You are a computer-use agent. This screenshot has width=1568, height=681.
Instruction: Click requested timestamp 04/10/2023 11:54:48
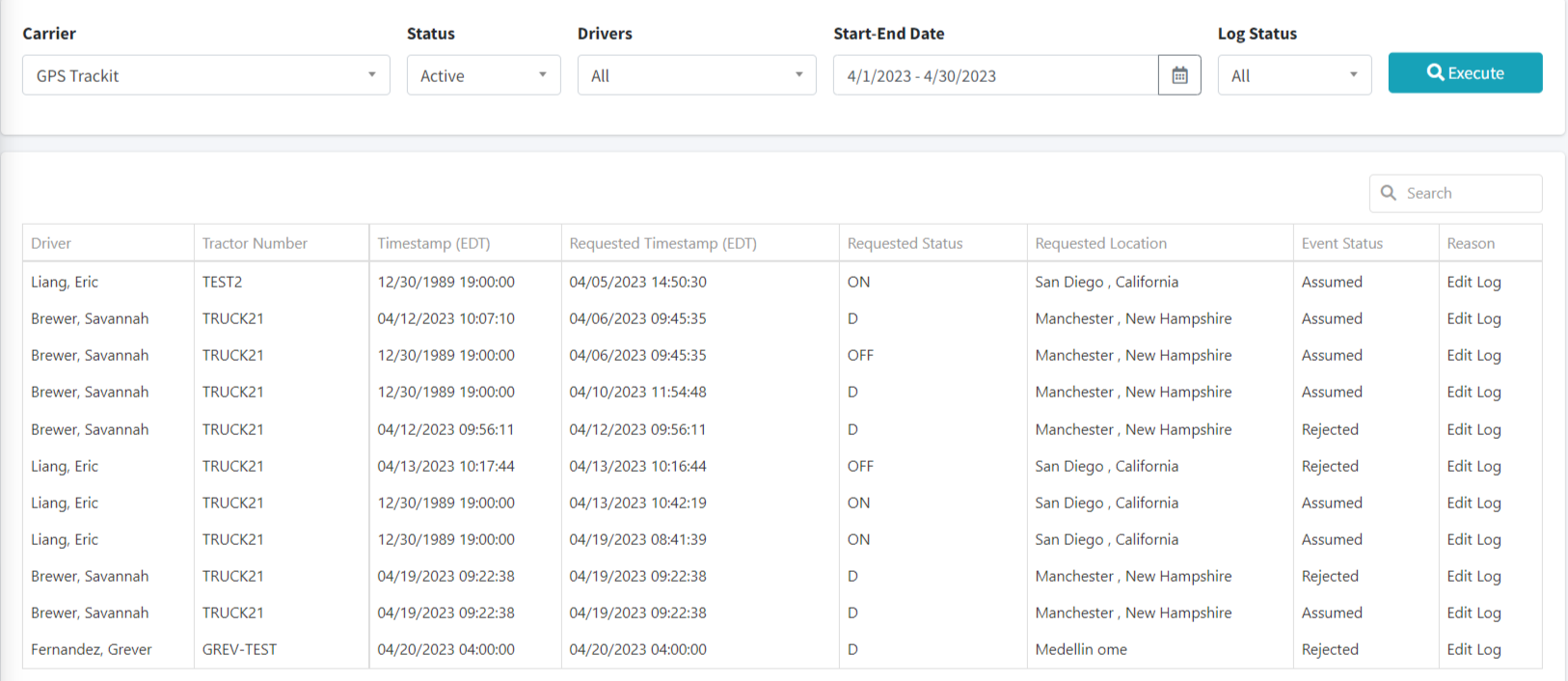tap(637, 392)
